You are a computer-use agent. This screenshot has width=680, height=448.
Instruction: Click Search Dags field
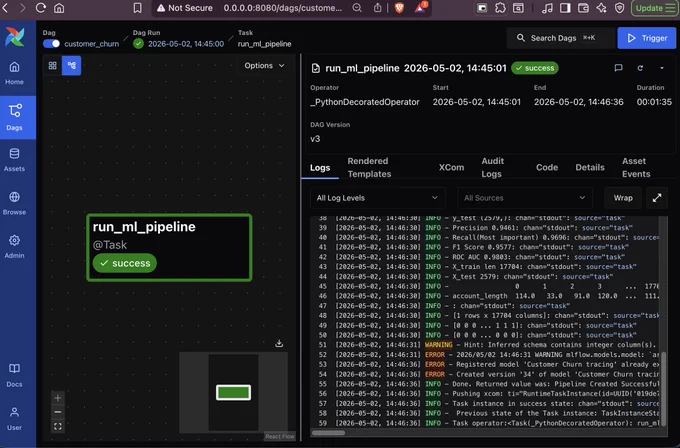[561, 38]
